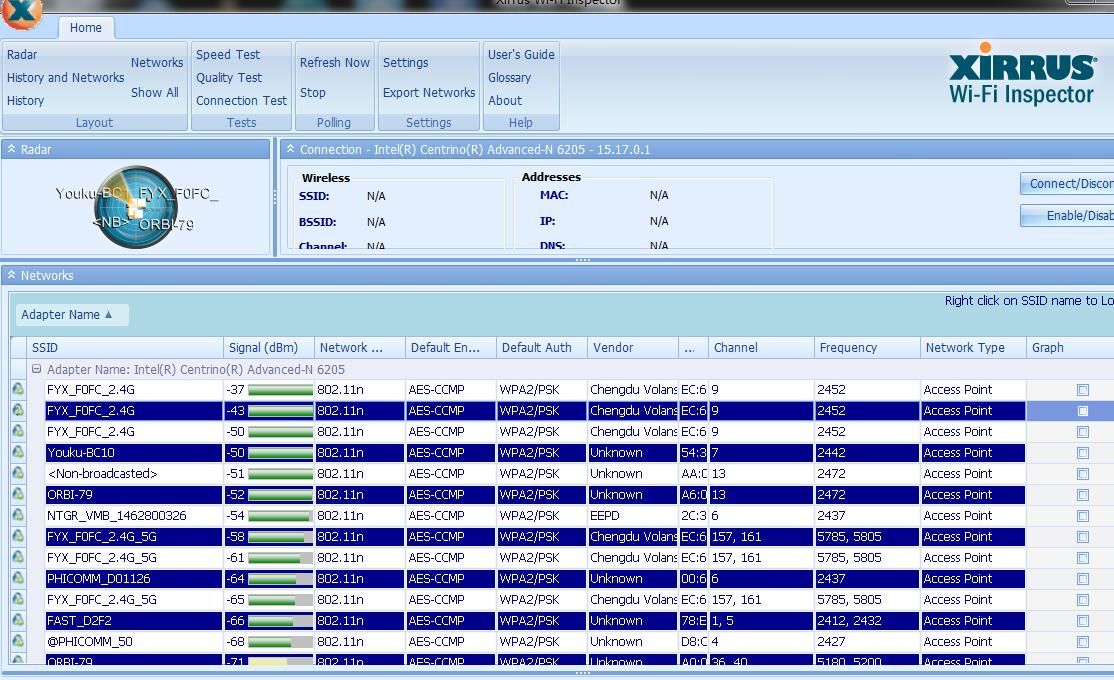Select @PHICOMM_50 SSID
This screenshot has width=1114, height=680.
134,642
